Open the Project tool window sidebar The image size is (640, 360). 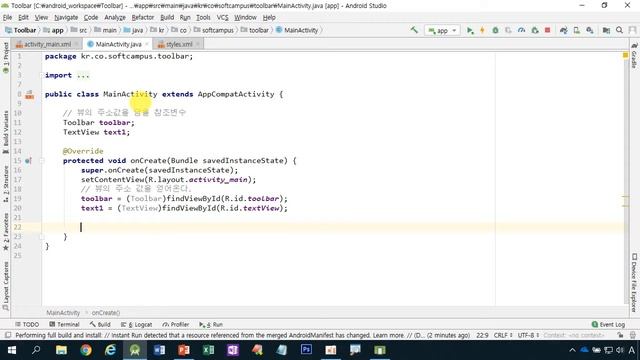6,57
